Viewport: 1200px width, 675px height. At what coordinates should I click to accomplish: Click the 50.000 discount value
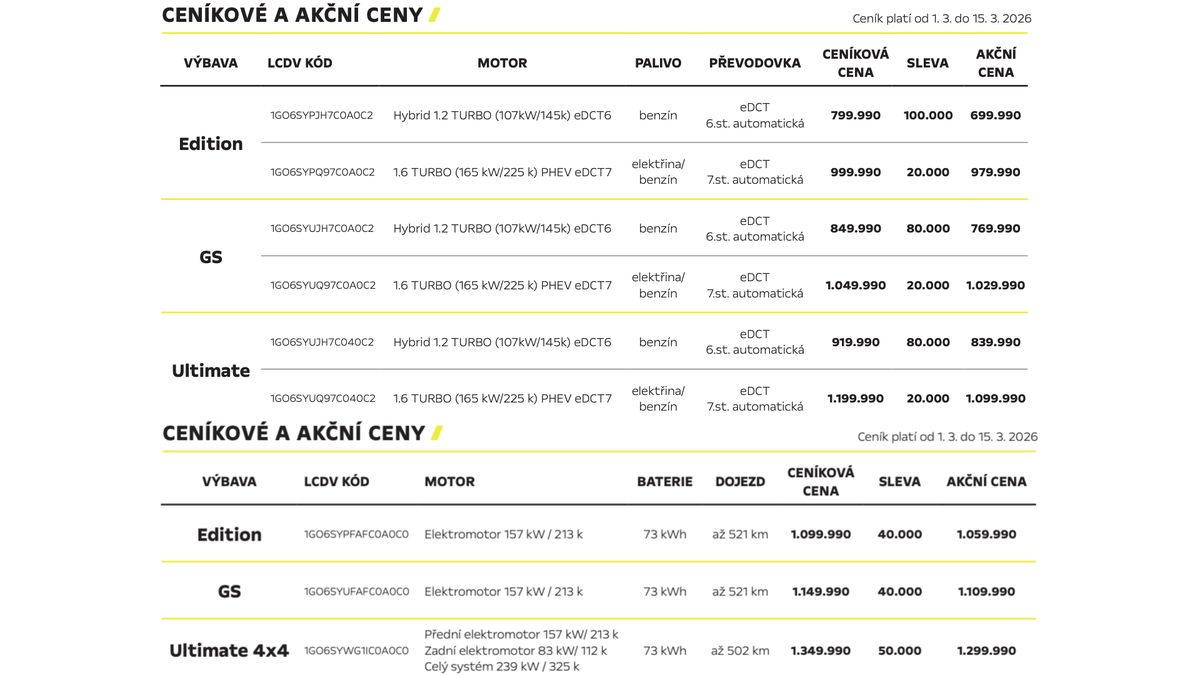pos(900,650)
